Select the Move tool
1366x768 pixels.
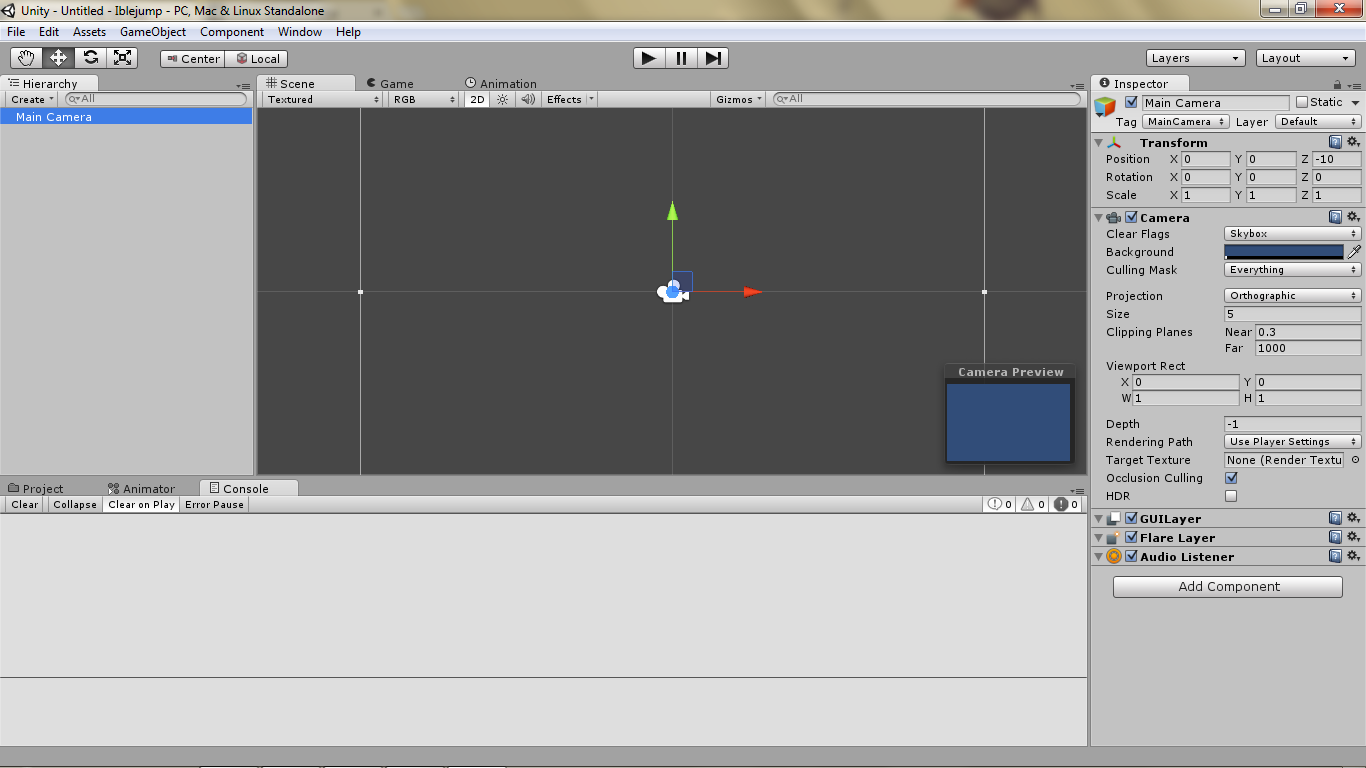[58, 57]
